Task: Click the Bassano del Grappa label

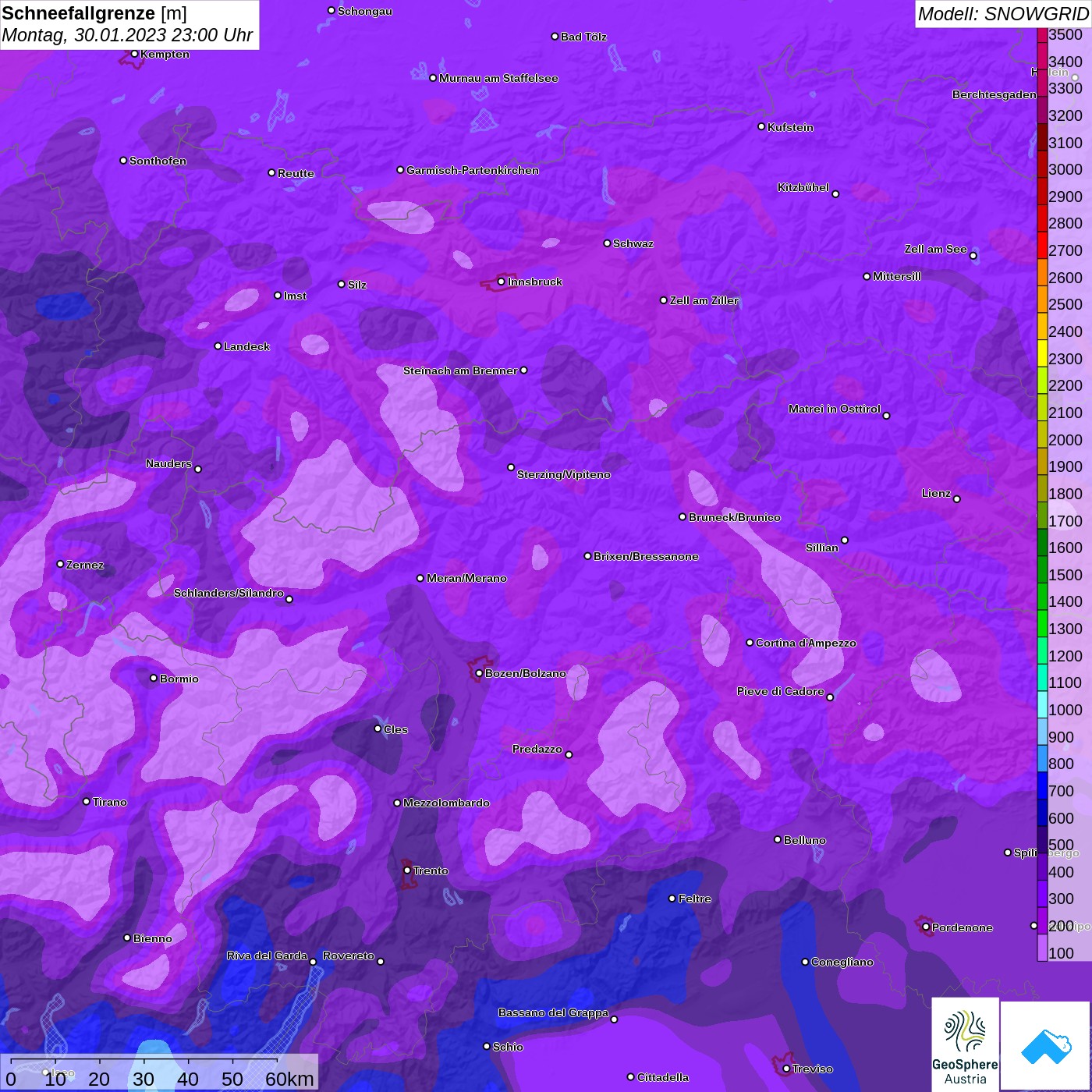Action: point(553,1012)
